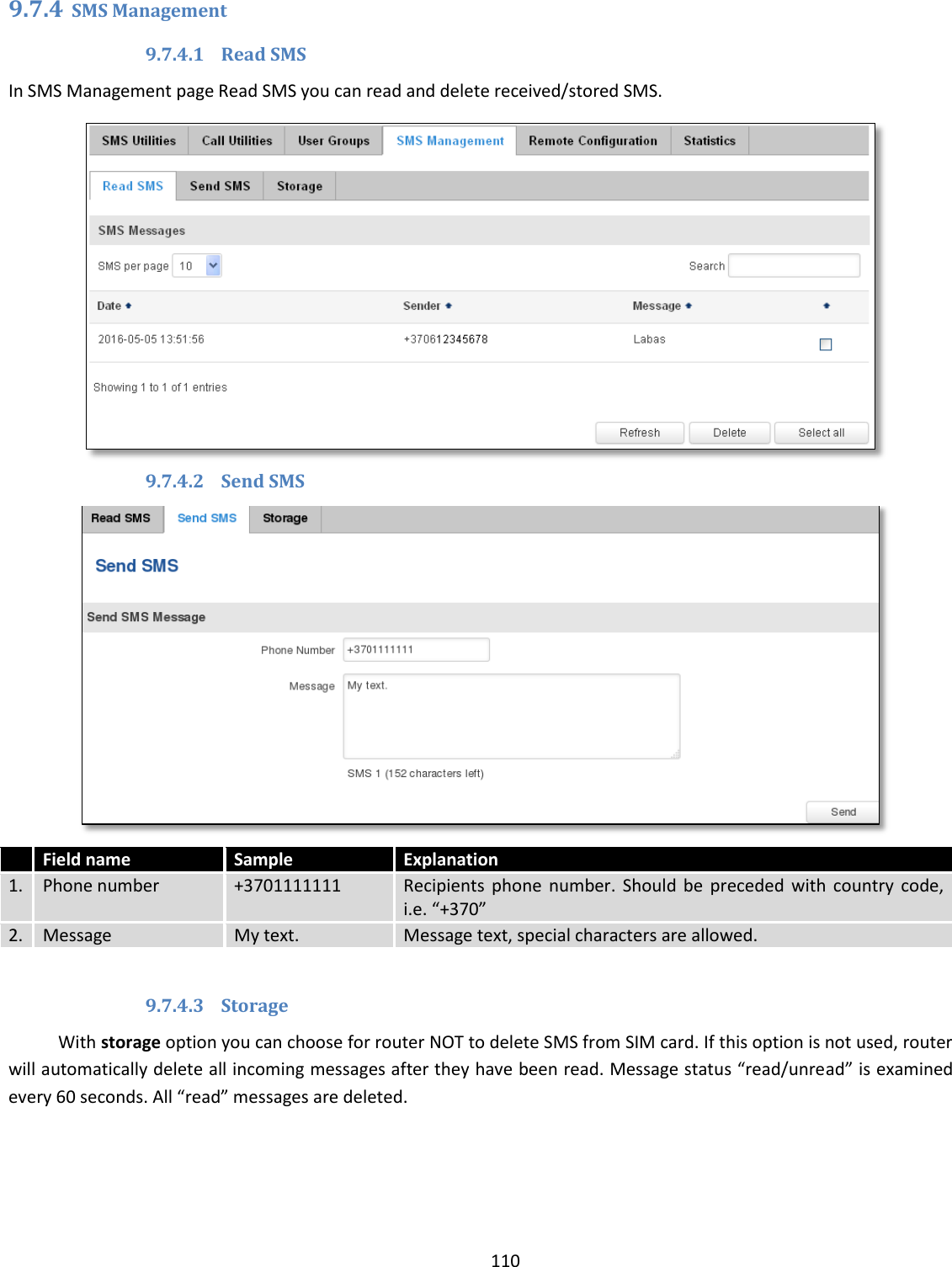Delete the selected SMS message
This screenshot has width=952, height=1267.
pos(729,432)
